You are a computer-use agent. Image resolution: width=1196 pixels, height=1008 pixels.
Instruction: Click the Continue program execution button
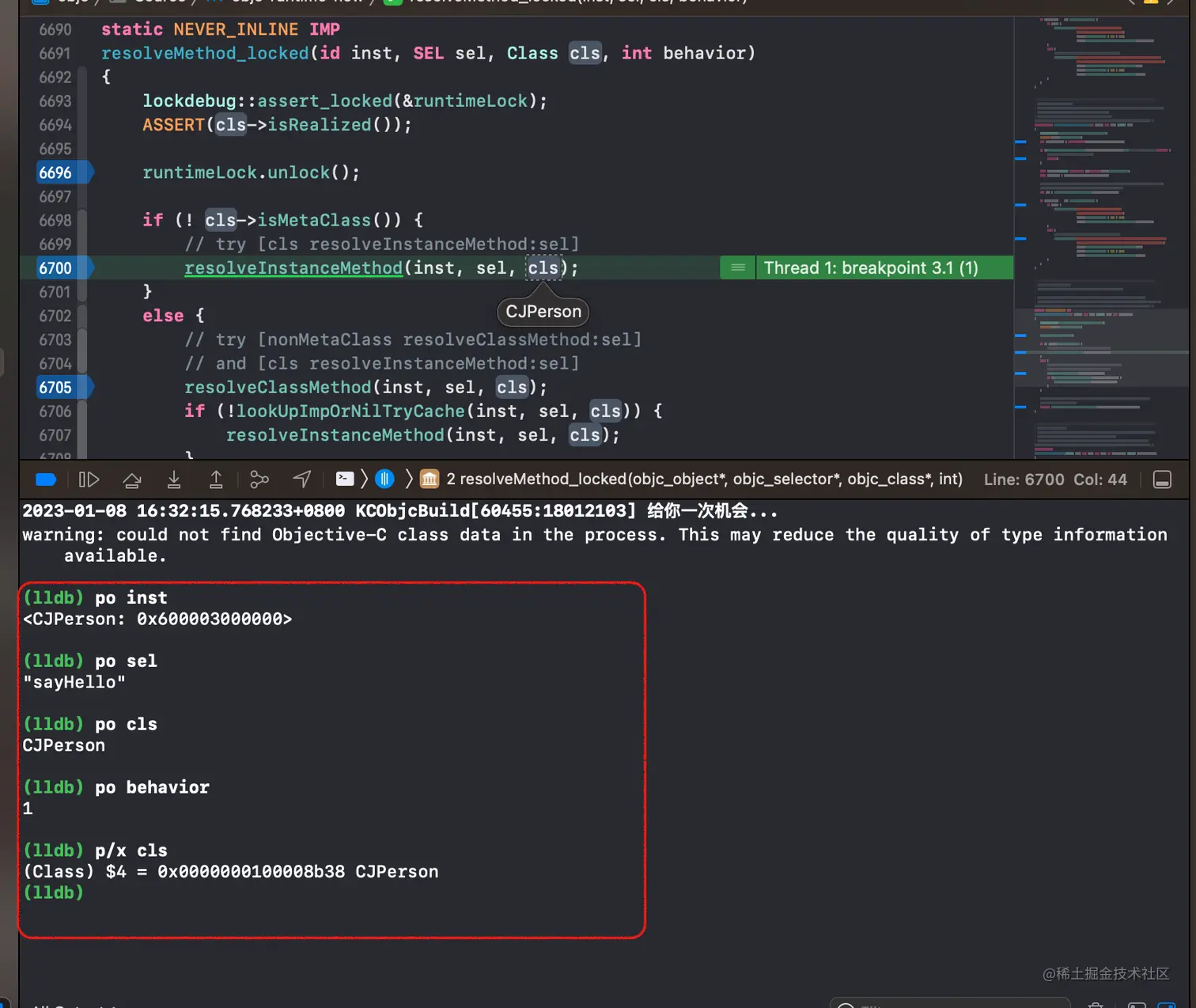[x=89, y=479]
